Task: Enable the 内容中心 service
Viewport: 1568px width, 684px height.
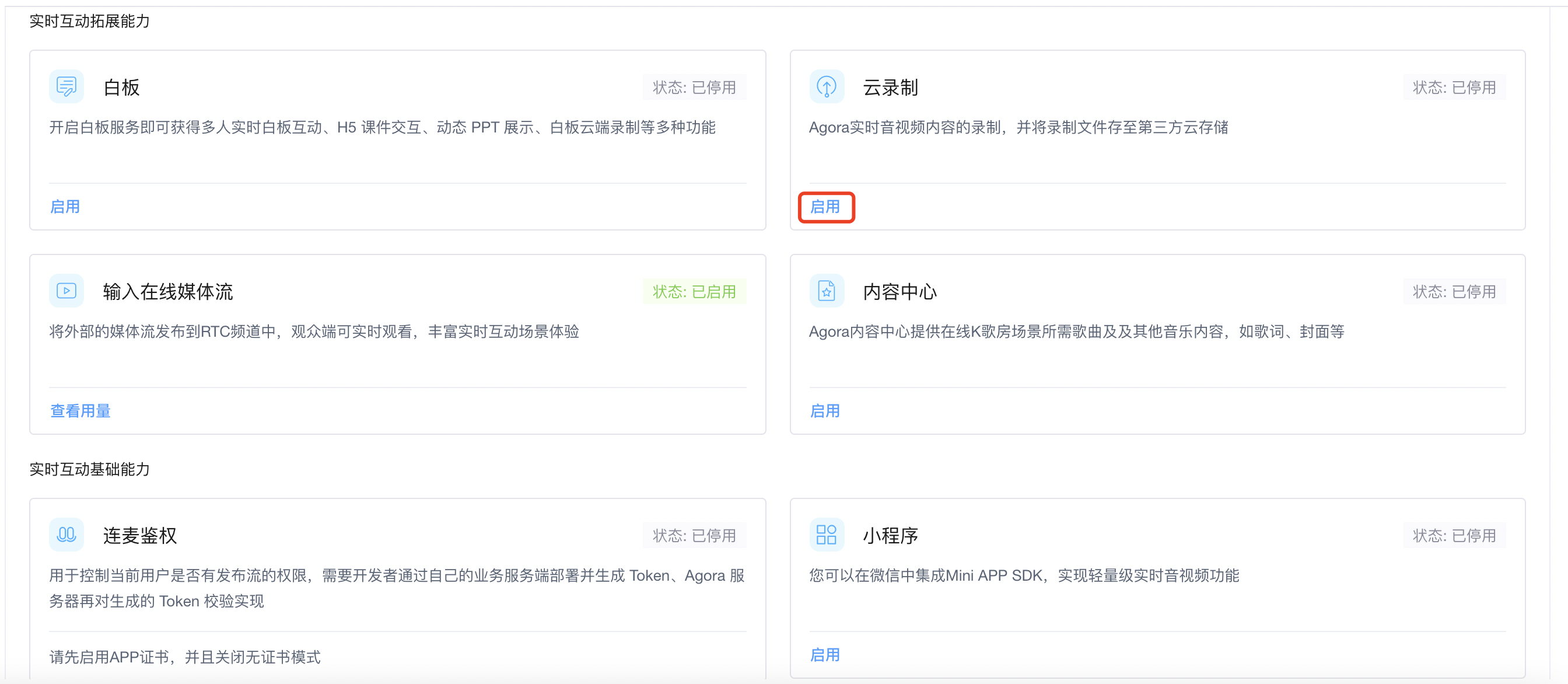Action: [x=825, y=410]
